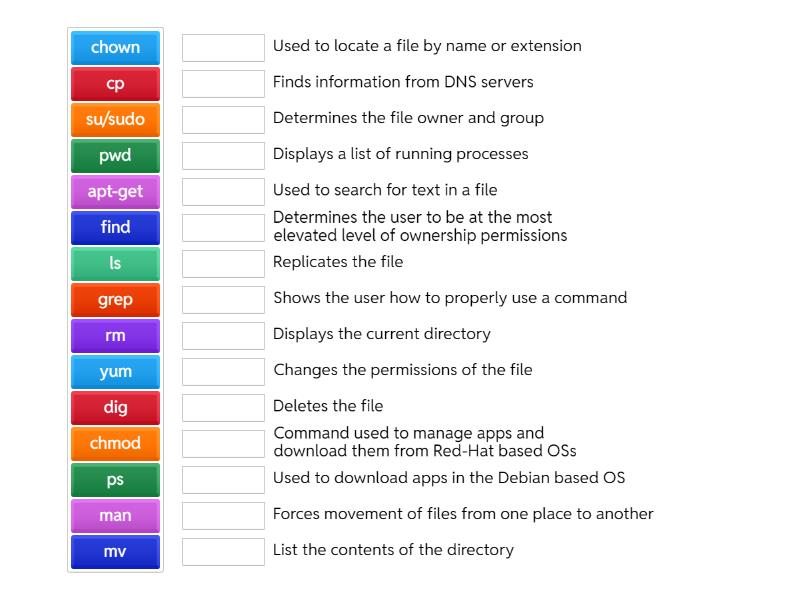Click answer box beside 'Finds information from DNS servers'
This screenshot has width=800, height=600.
223,83
